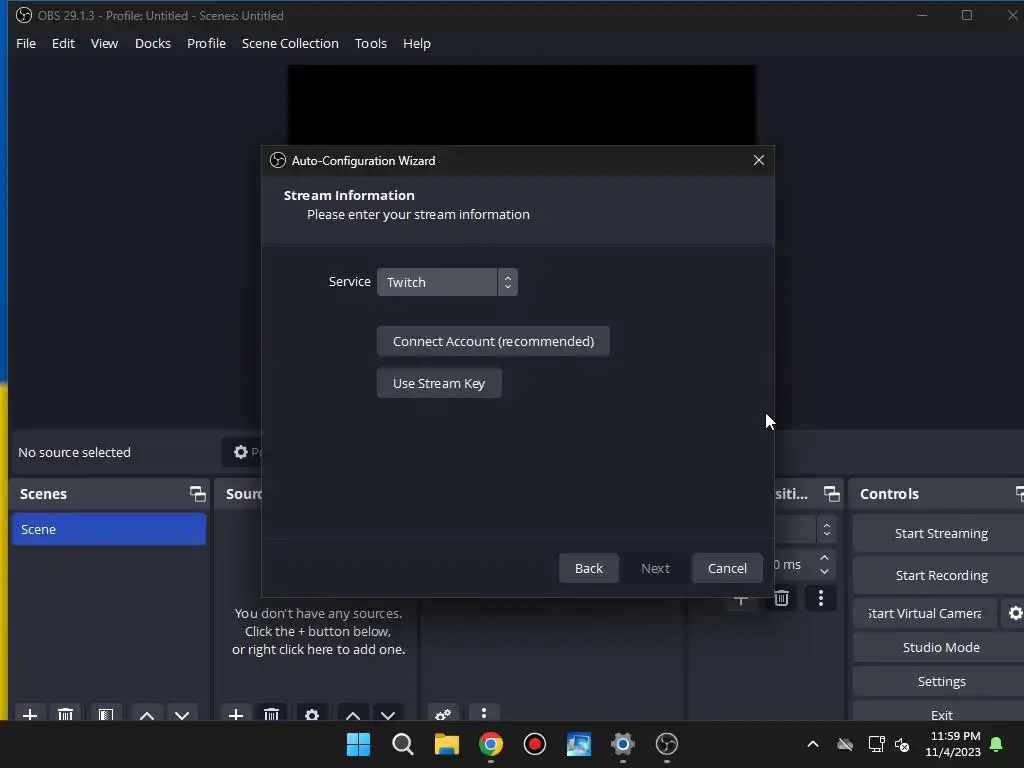
Task: Remove transition with Scene Transitions trash icon
Action: coord(781,598)
